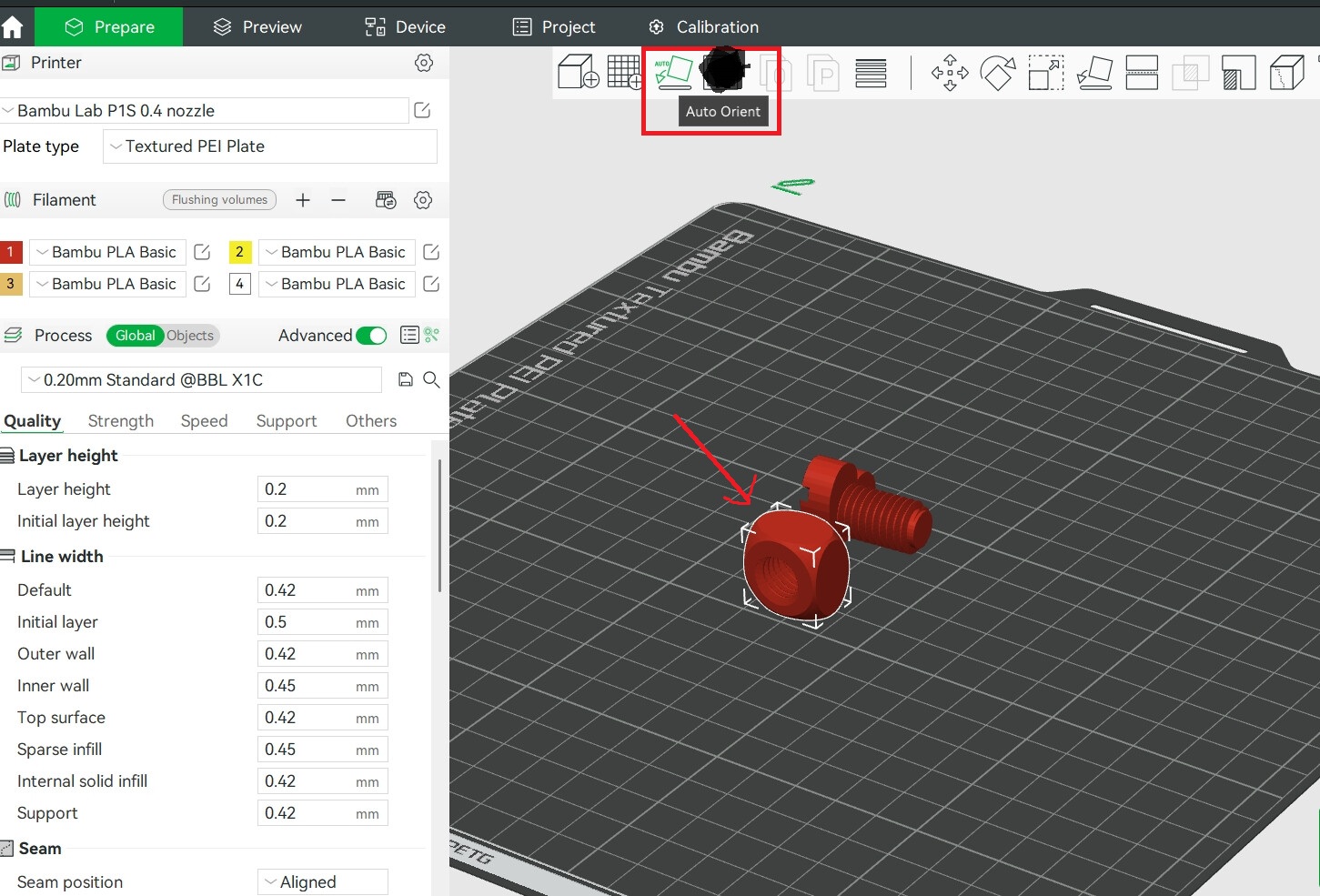Image resolution: width=1320 pixels, height=896 pixels.
Task: Pick the yellow filament 2 color swatch
Action: (x=240, y=252)
